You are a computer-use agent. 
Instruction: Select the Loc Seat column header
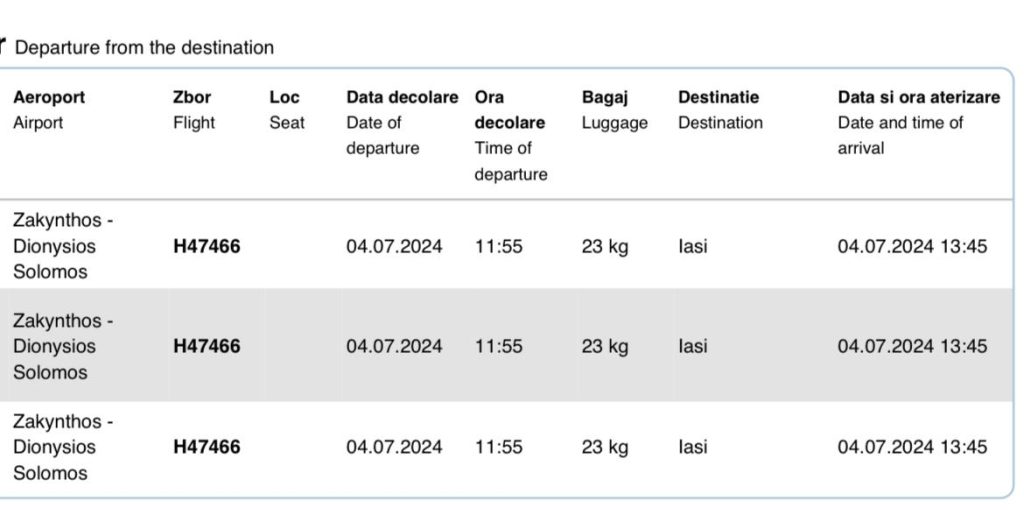point(287,110)
